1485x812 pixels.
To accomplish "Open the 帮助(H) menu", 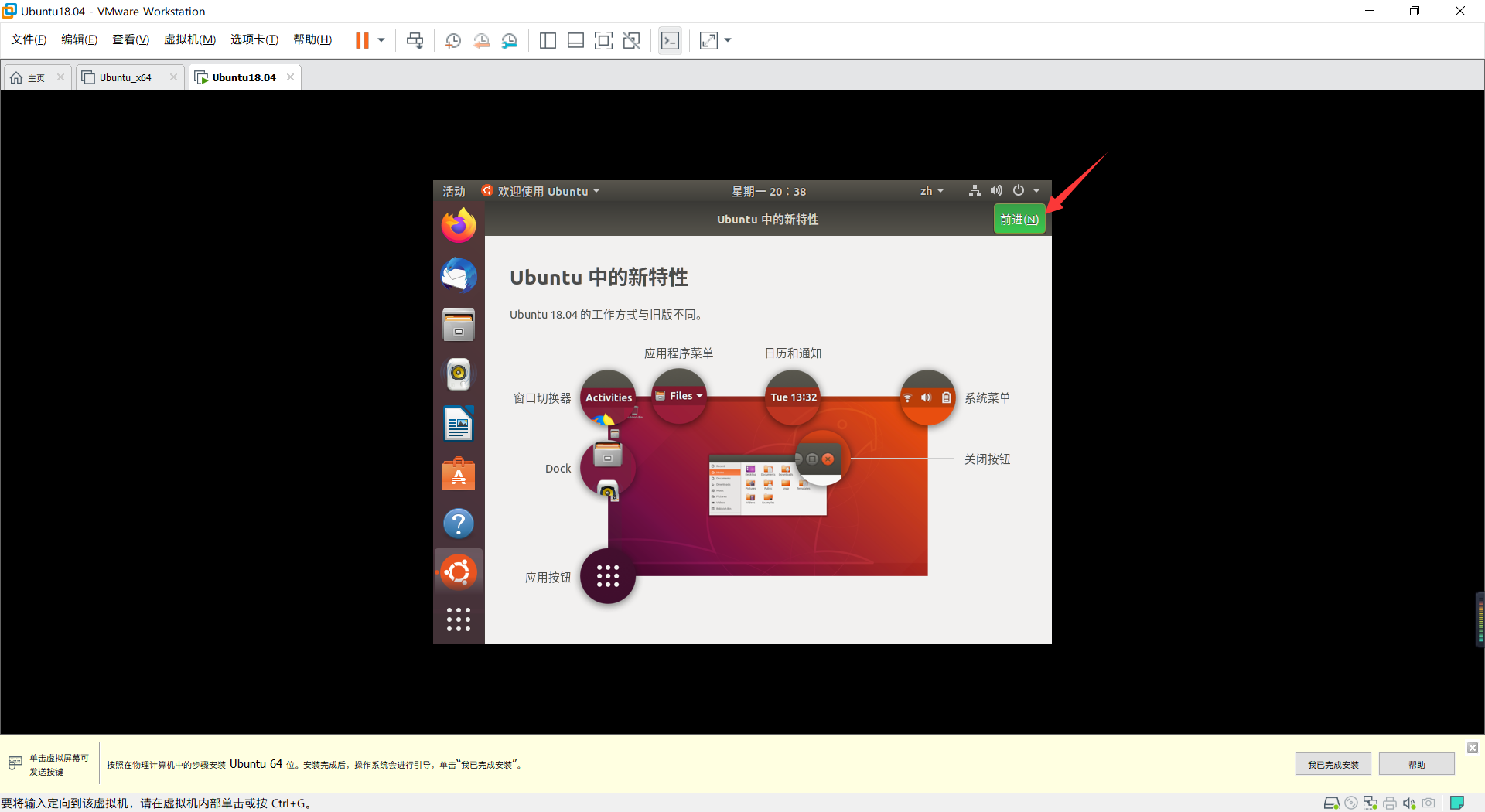I will pyautogui.click(x=312, y=39).
